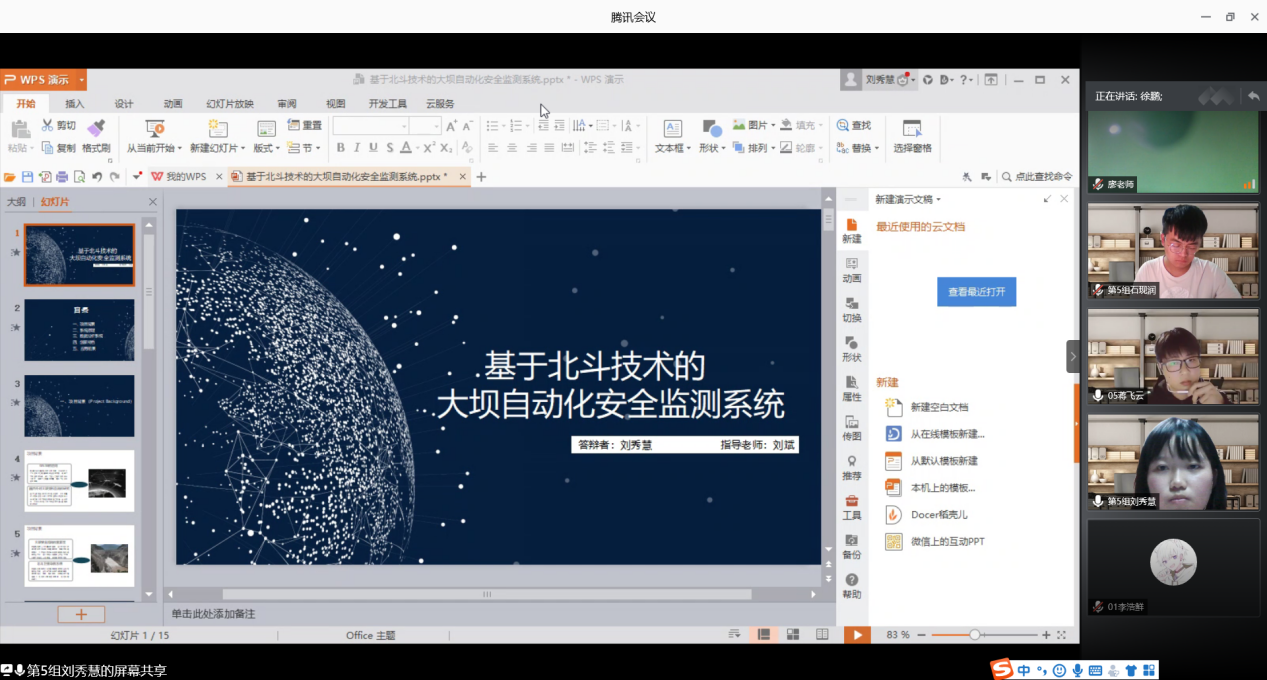The image size is (1267, 680).
Task: Click 新建空白文档 link
Action: [x=938, y=407]
